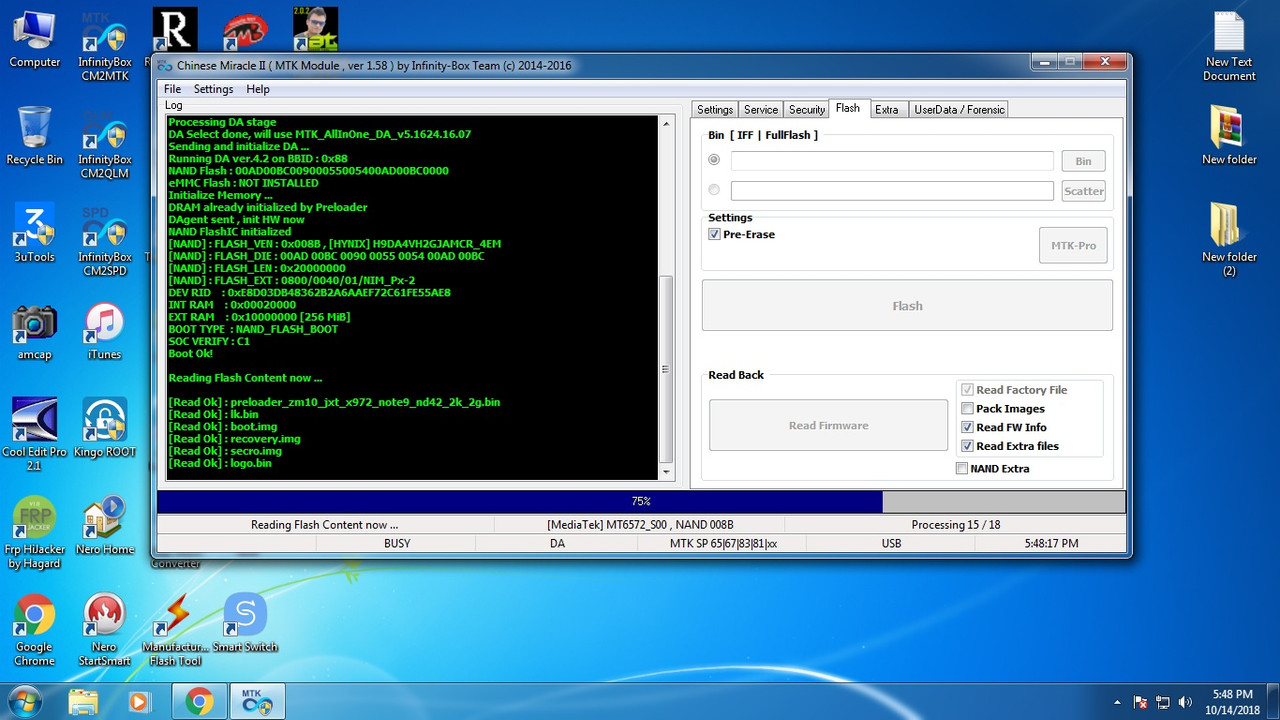
Task: Select the Kingo ROOT shortcut
Action: (104, 428)
